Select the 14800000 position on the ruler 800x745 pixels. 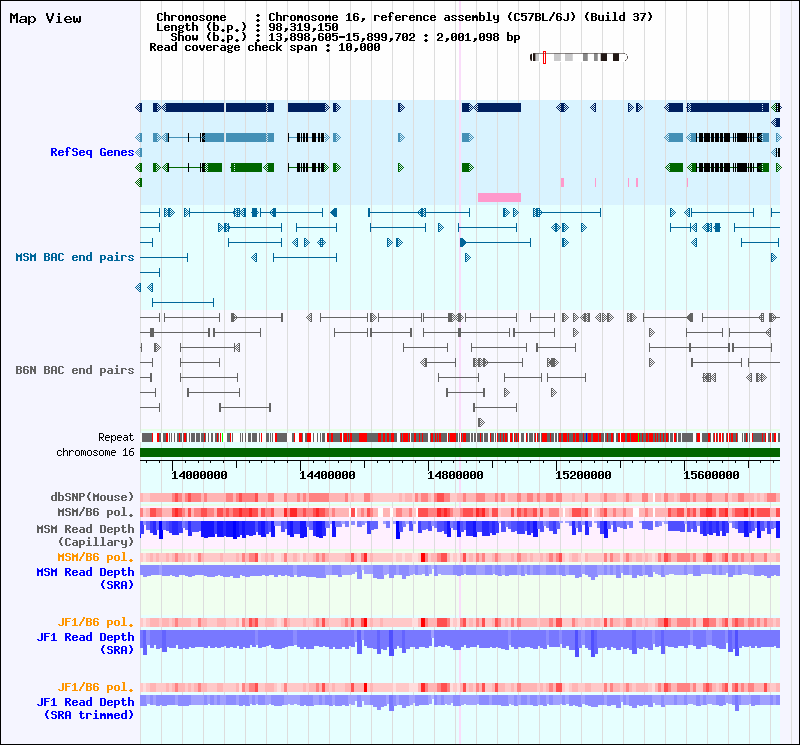[x=455, y=475]
